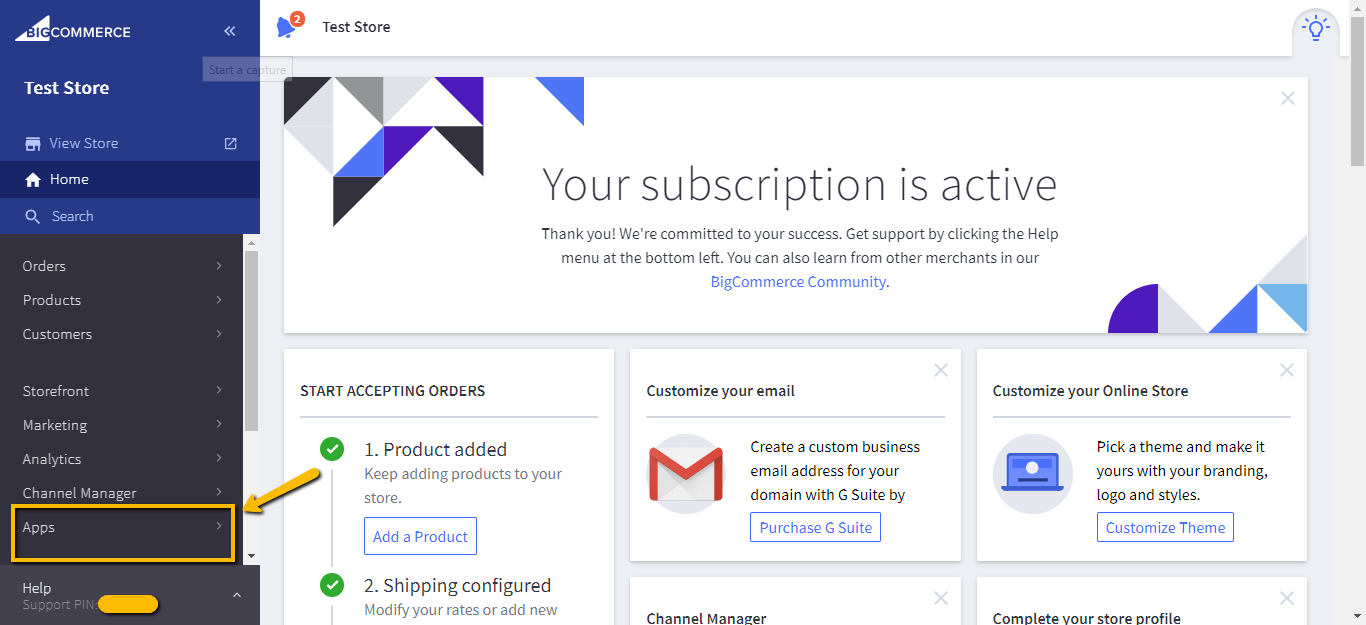The width and height of the screenshot is (1366, 625).
Task: Click the external link icon beside View Store
Action: click(x=231, y=143)
